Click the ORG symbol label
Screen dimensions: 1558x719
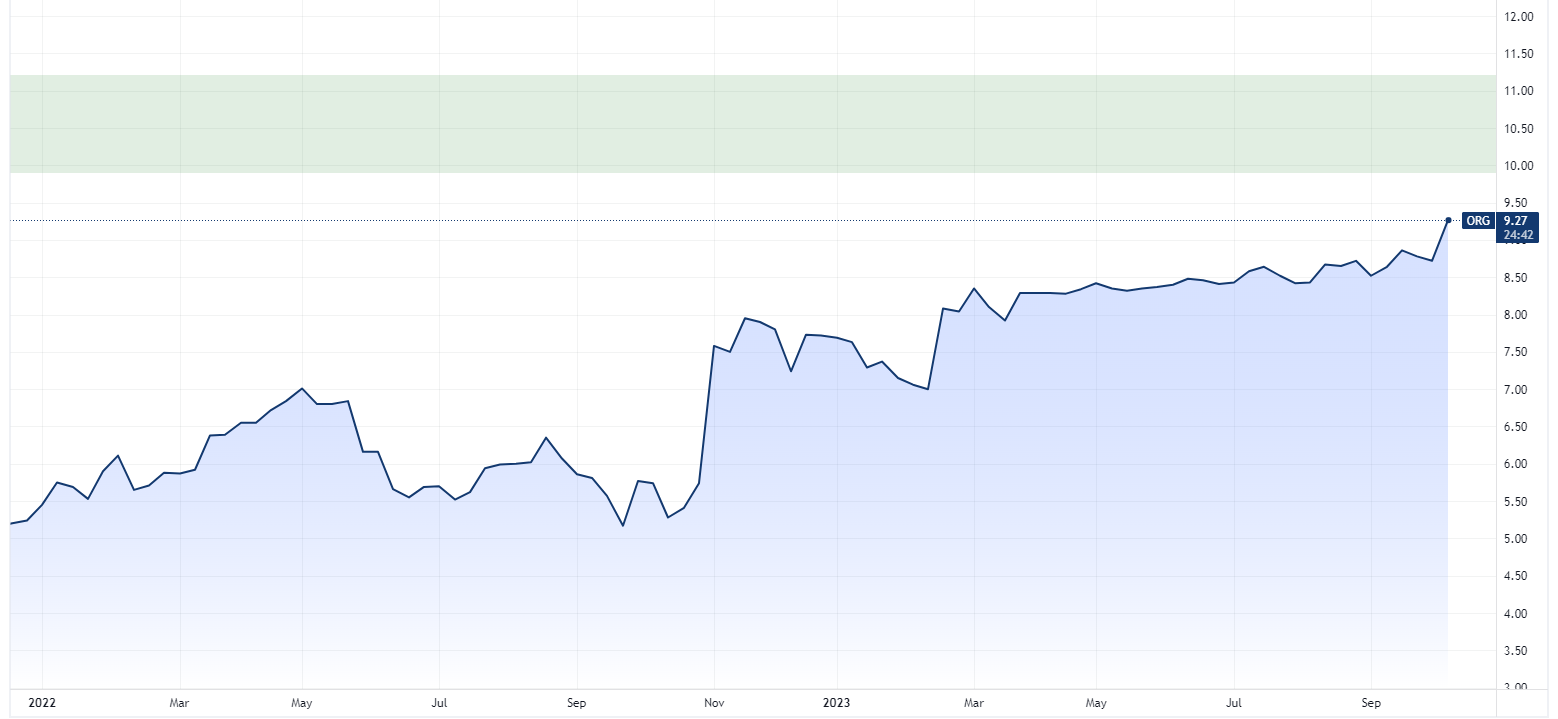(1476, 220)
